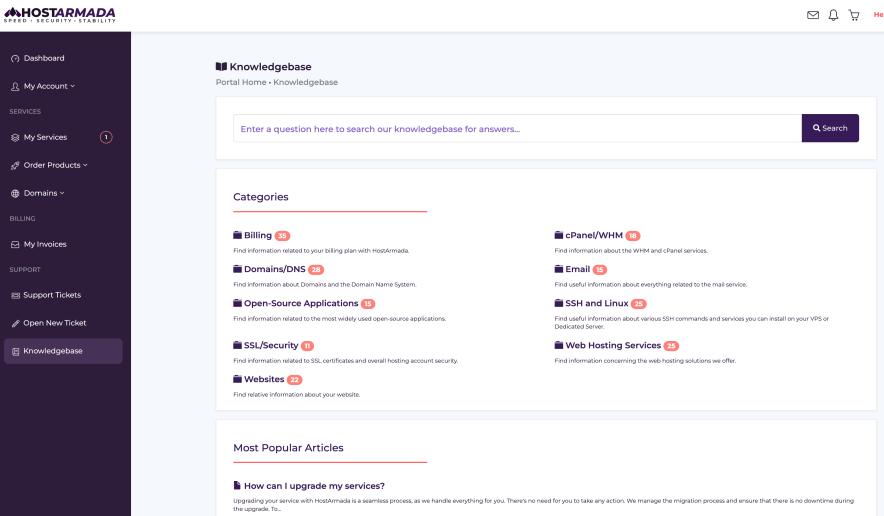Expand the My Account menu chevron
This screenshot has width=884, height=516.
tap(73, 86)
